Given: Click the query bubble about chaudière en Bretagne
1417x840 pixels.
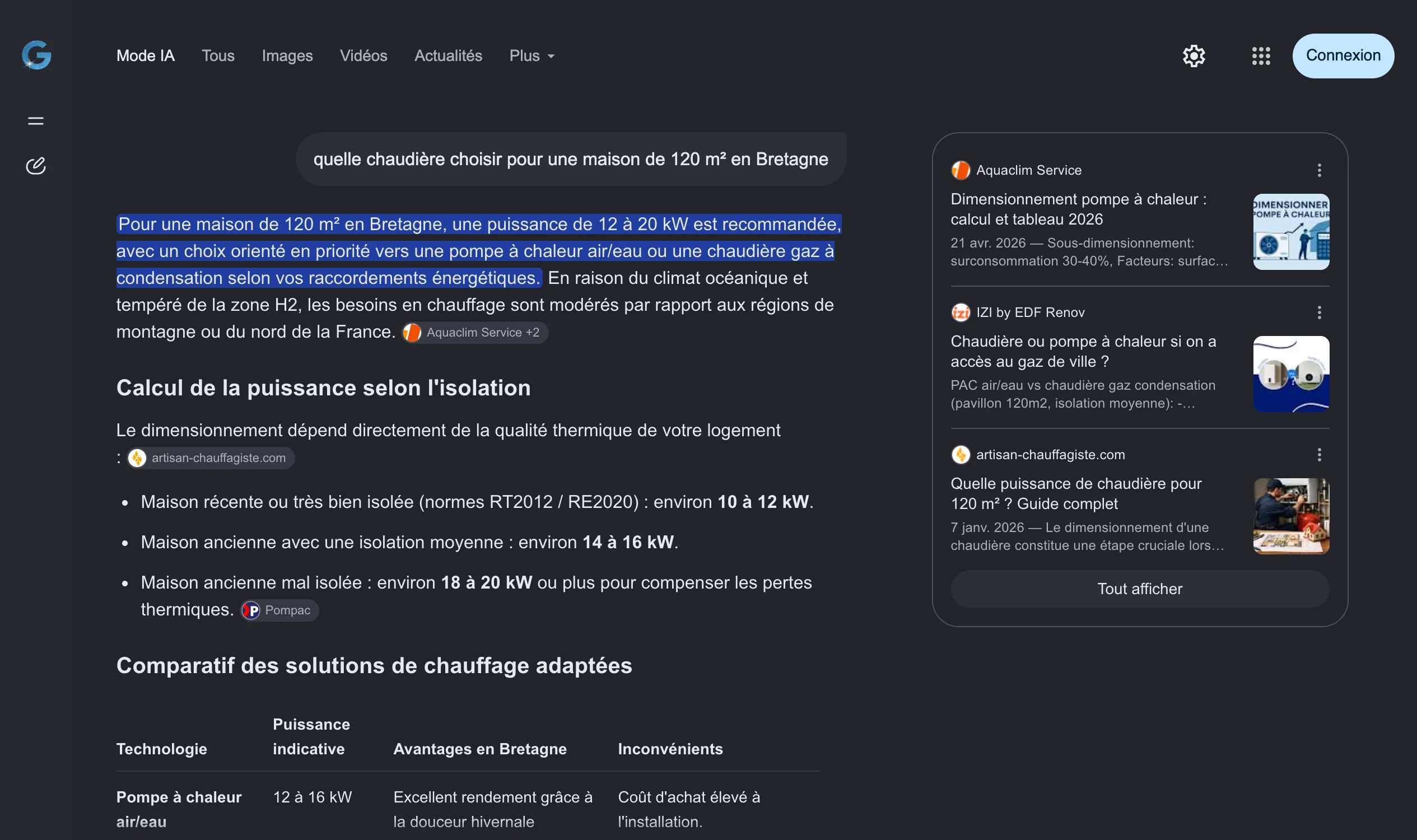Looking at the screenshot, I should click(571, 159).
